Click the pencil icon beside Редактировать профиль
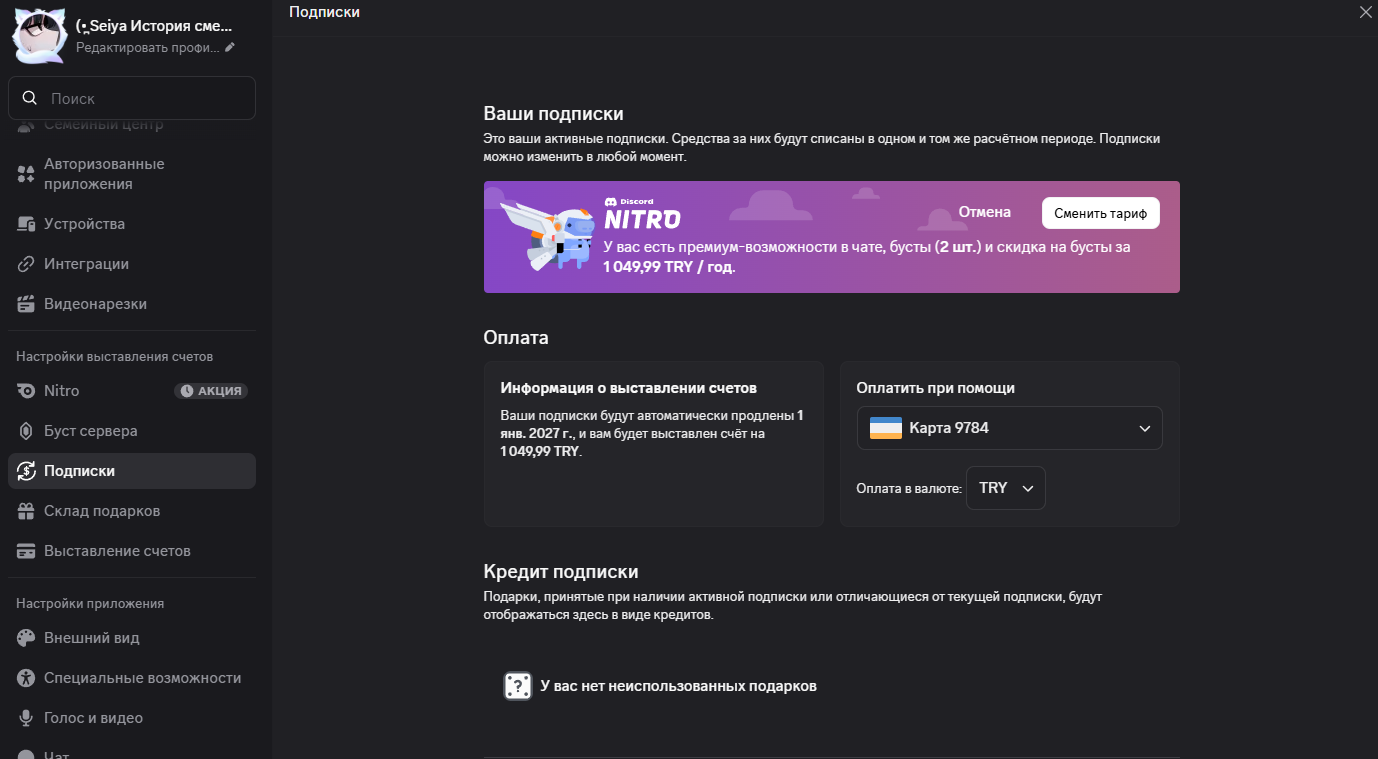The width and height of the screenshot is (1378, 759). coord(230,47)
